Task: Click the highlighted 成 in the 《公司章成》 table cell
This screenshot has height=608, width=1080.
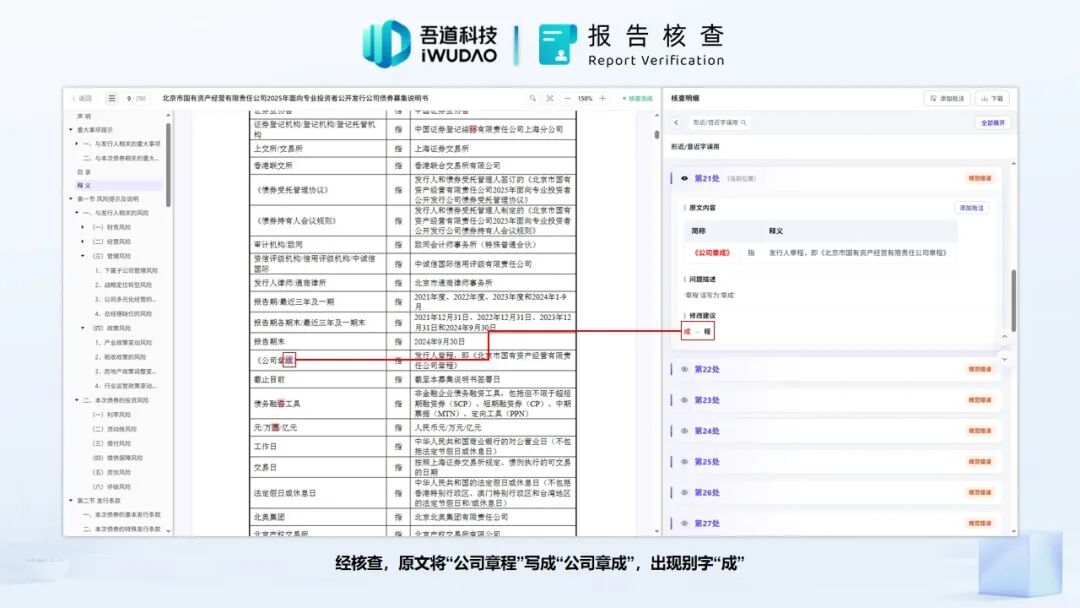Action: pos(289,360)
